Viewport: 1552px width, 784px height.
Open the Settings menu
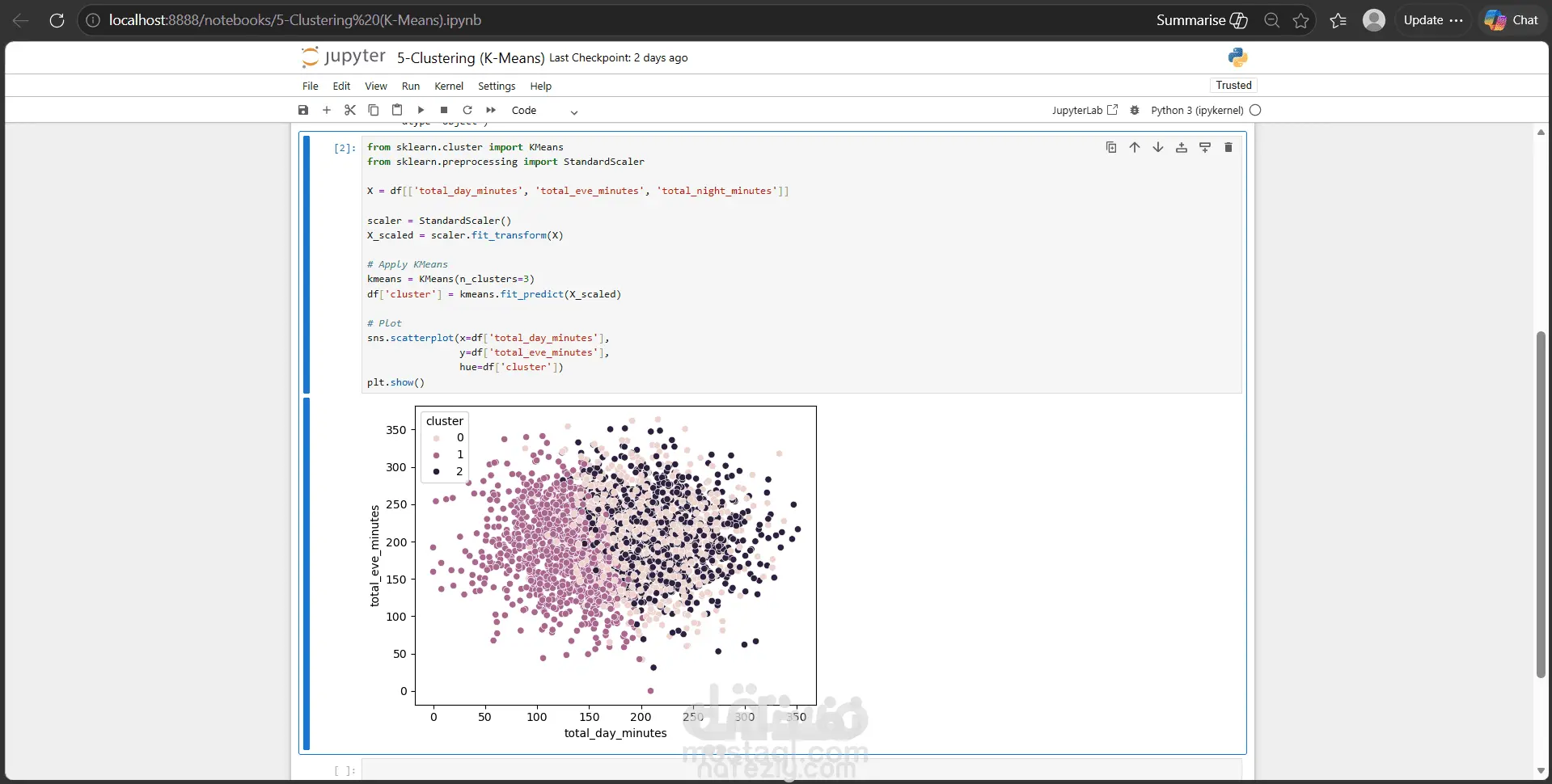(x=497, y=86)
